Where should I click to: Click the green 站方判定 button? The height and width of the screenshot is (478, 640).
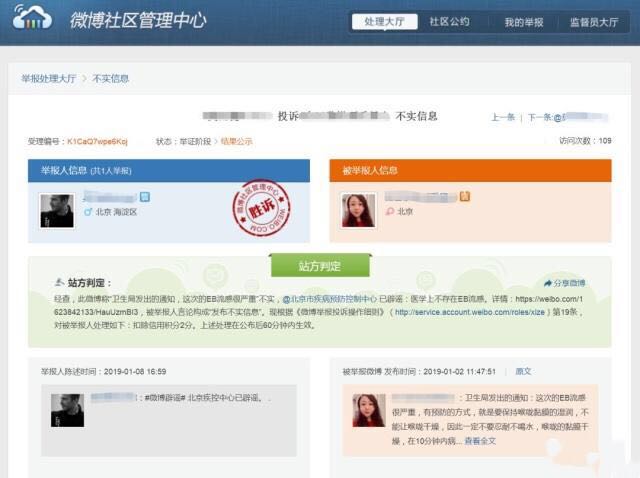(x=320, y=266)
